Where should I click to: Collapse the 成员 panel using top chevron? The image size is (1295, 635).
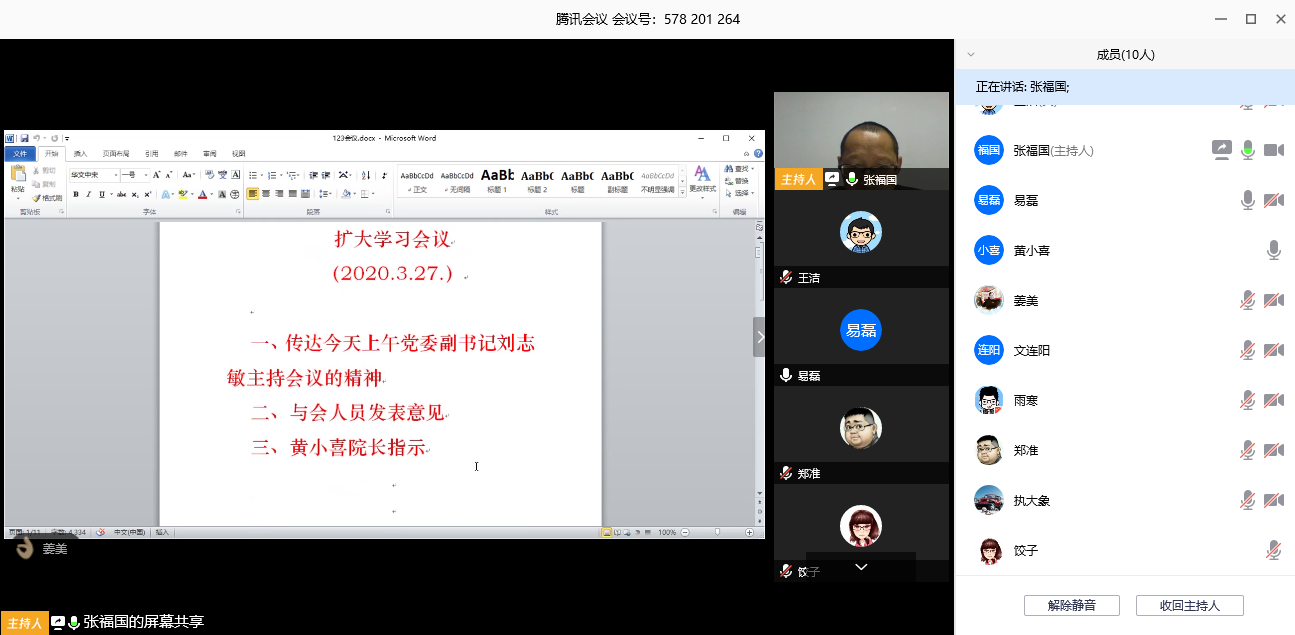[x=970, y=55]
